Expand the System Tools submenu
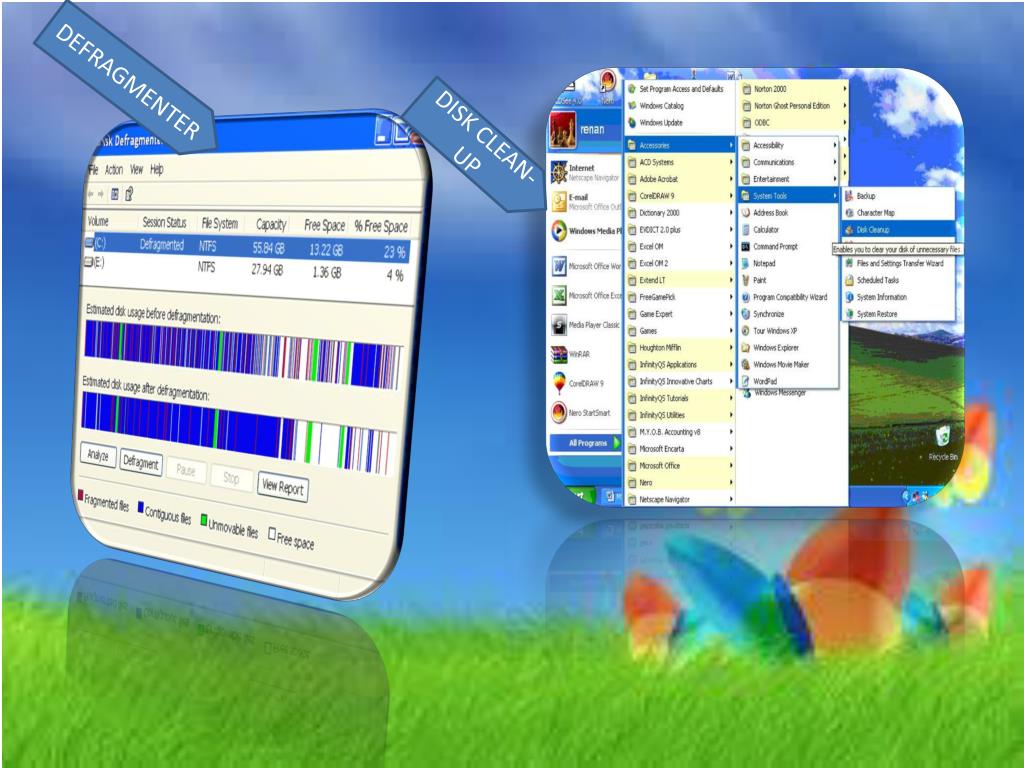 click(788, 196)
